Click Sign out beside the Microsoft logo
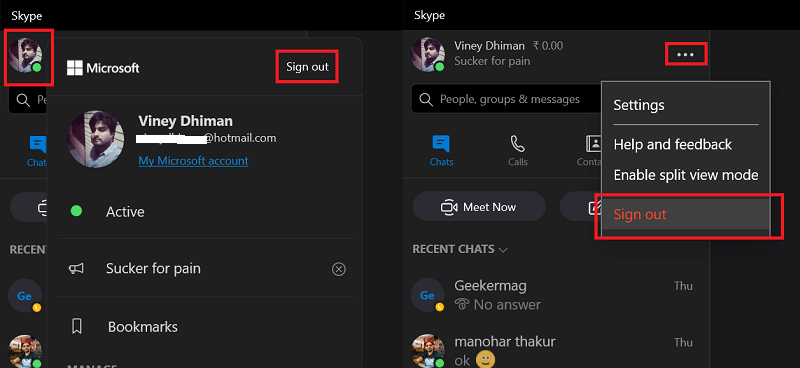 [307, 67]
